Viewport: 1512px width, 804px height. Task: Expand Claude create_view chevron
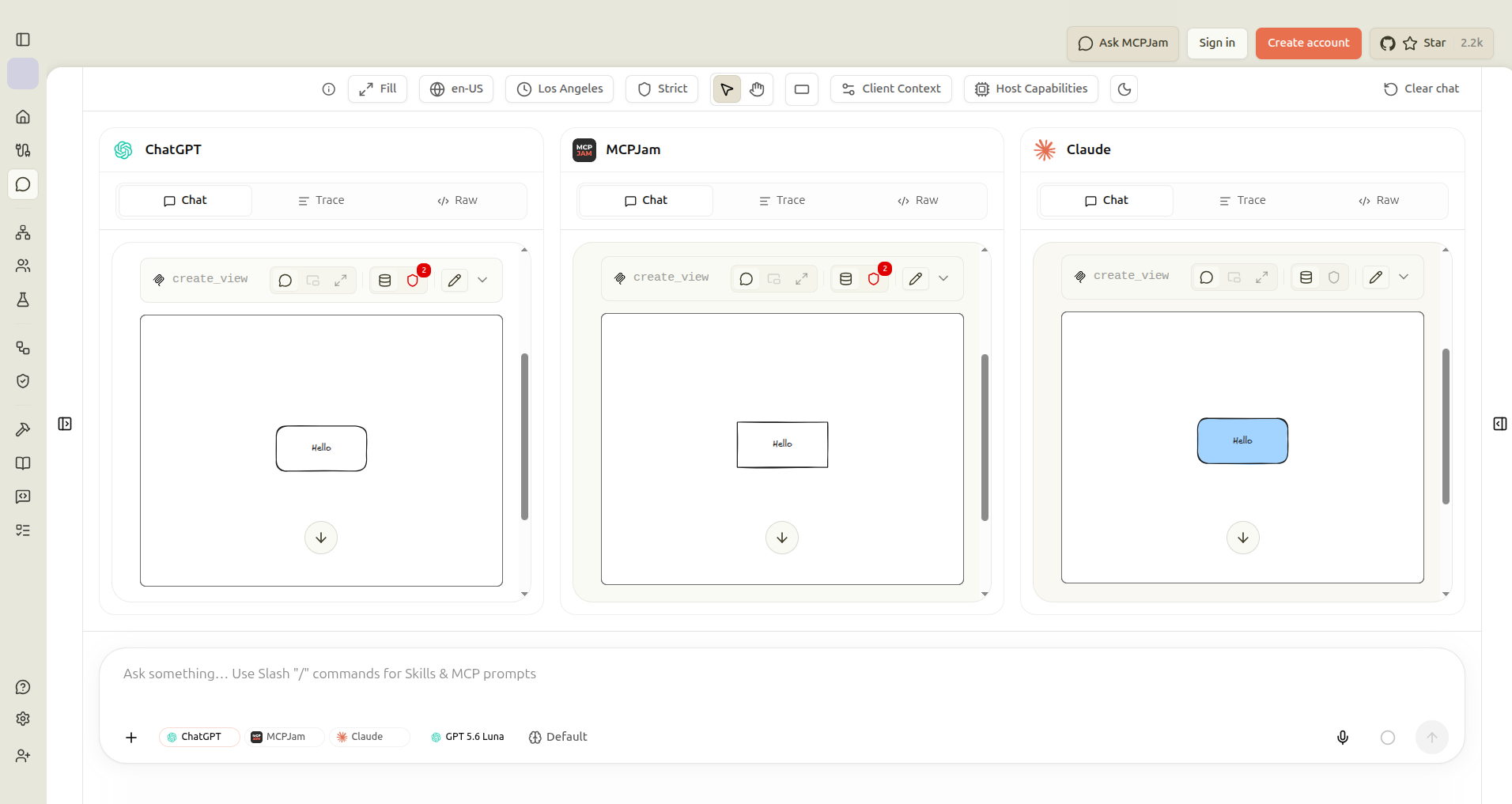pos(1404,277)
